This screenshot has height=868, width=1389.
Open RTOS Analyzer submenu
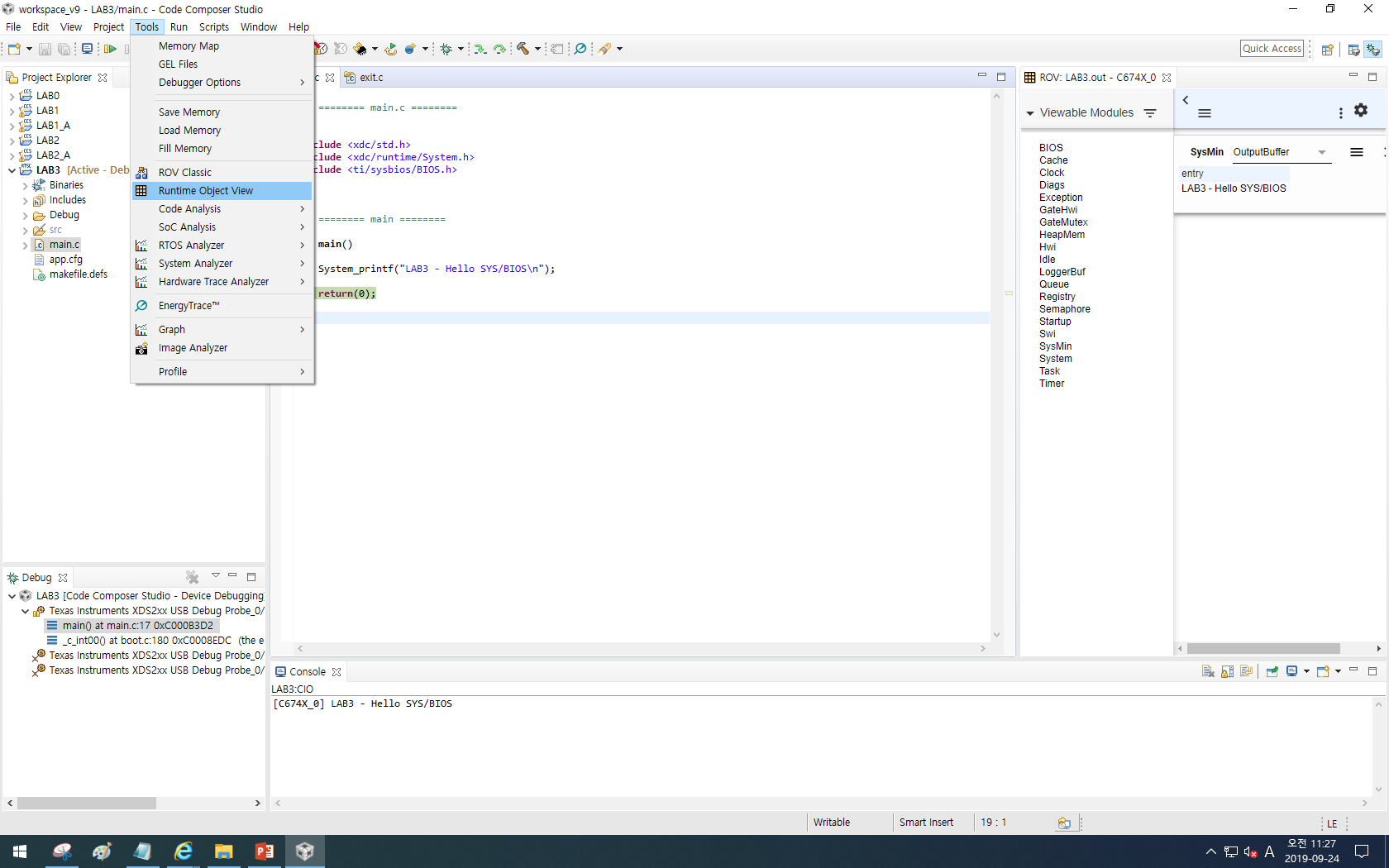click(x=222, y=246)
